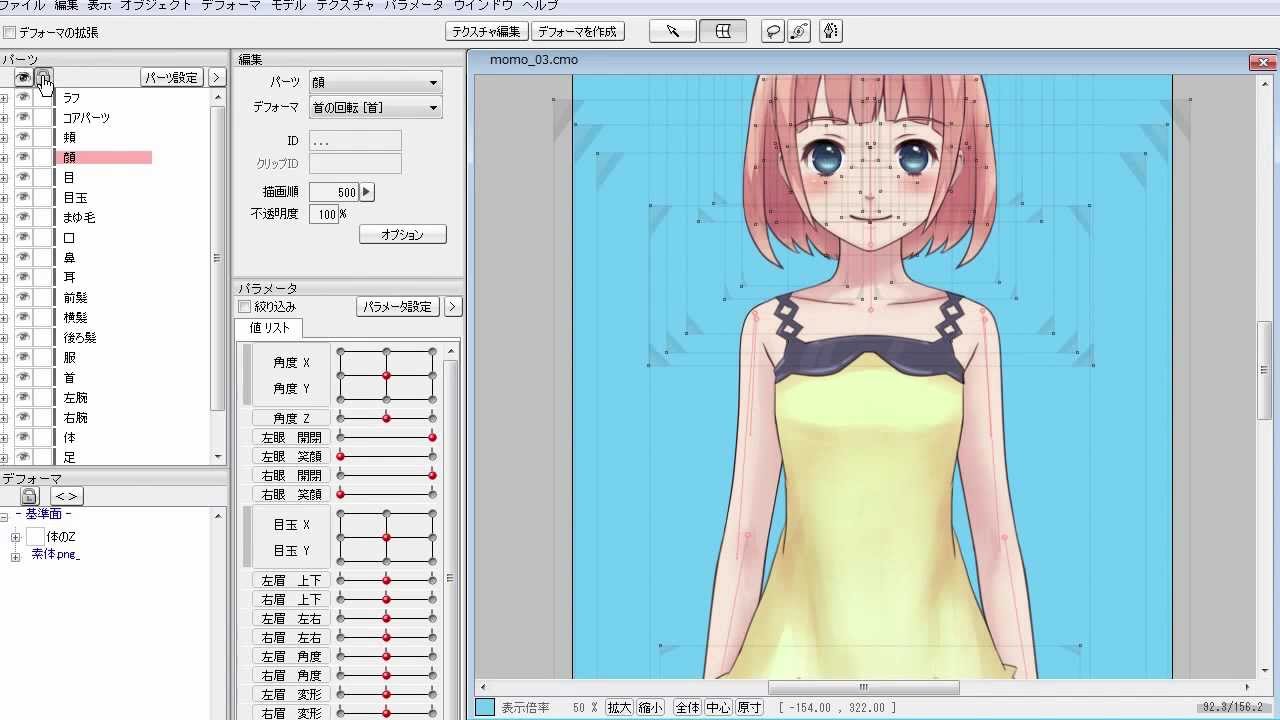Viewport: 1280px width, 720px height.
Task: Open the モデル menu
Action: tap(289, 5)
